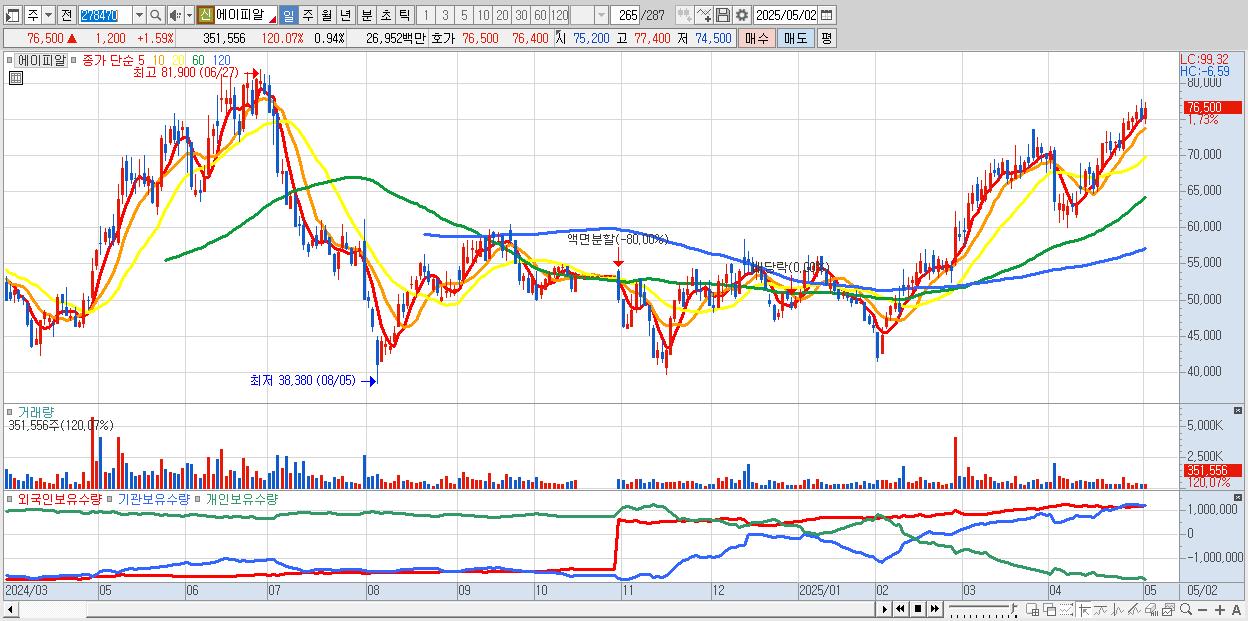Click the stock code input field 278470
The image size is (1248, 621).
coord(104,15)
